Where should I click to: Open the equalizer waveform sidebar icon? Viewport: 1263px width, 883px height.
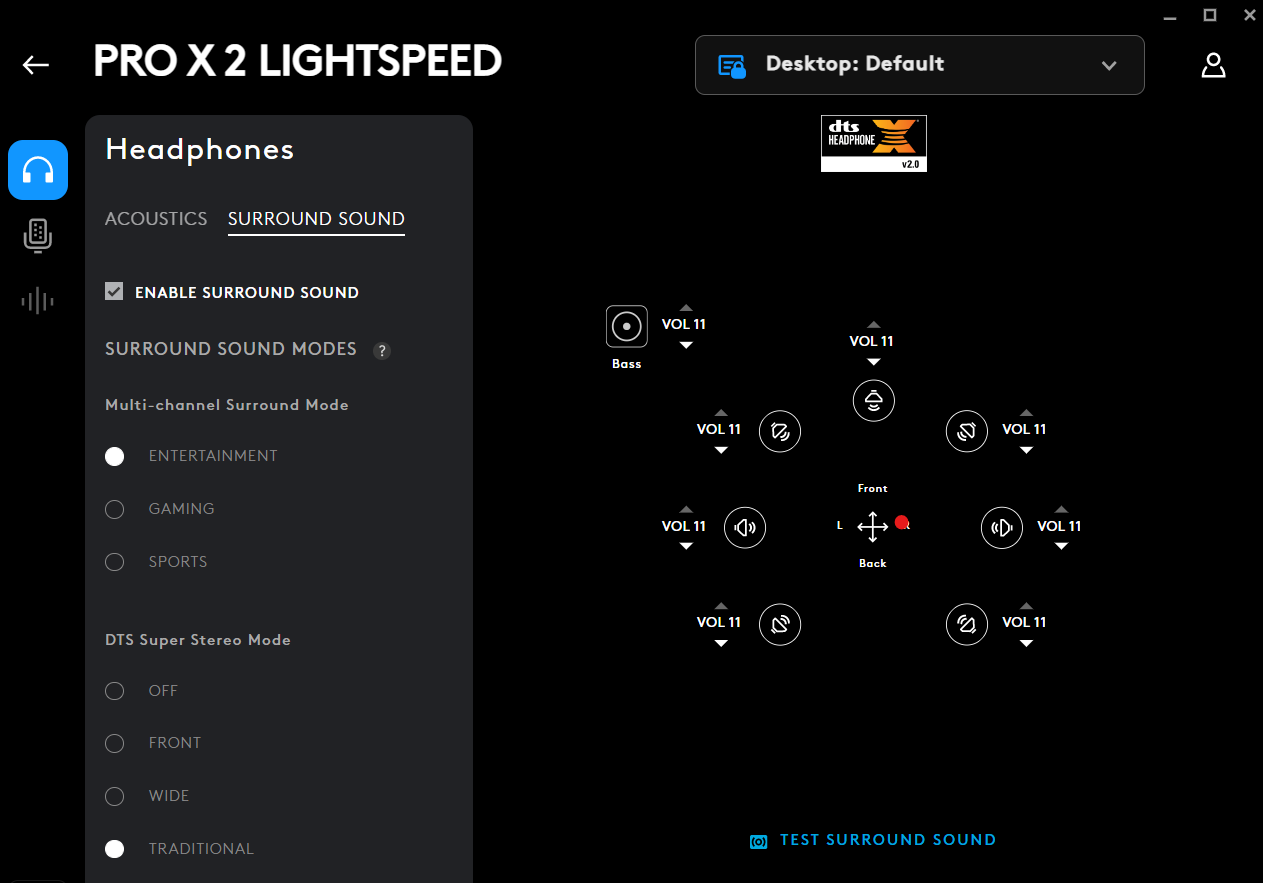[38, 300]
